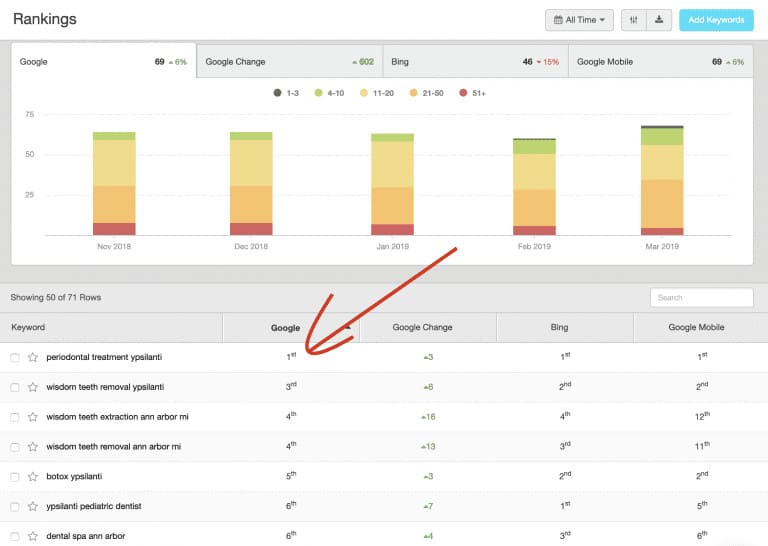Click the Dec 2018 stacked bar
Viewport: 768px width, 546px height.
click(251, 184)
